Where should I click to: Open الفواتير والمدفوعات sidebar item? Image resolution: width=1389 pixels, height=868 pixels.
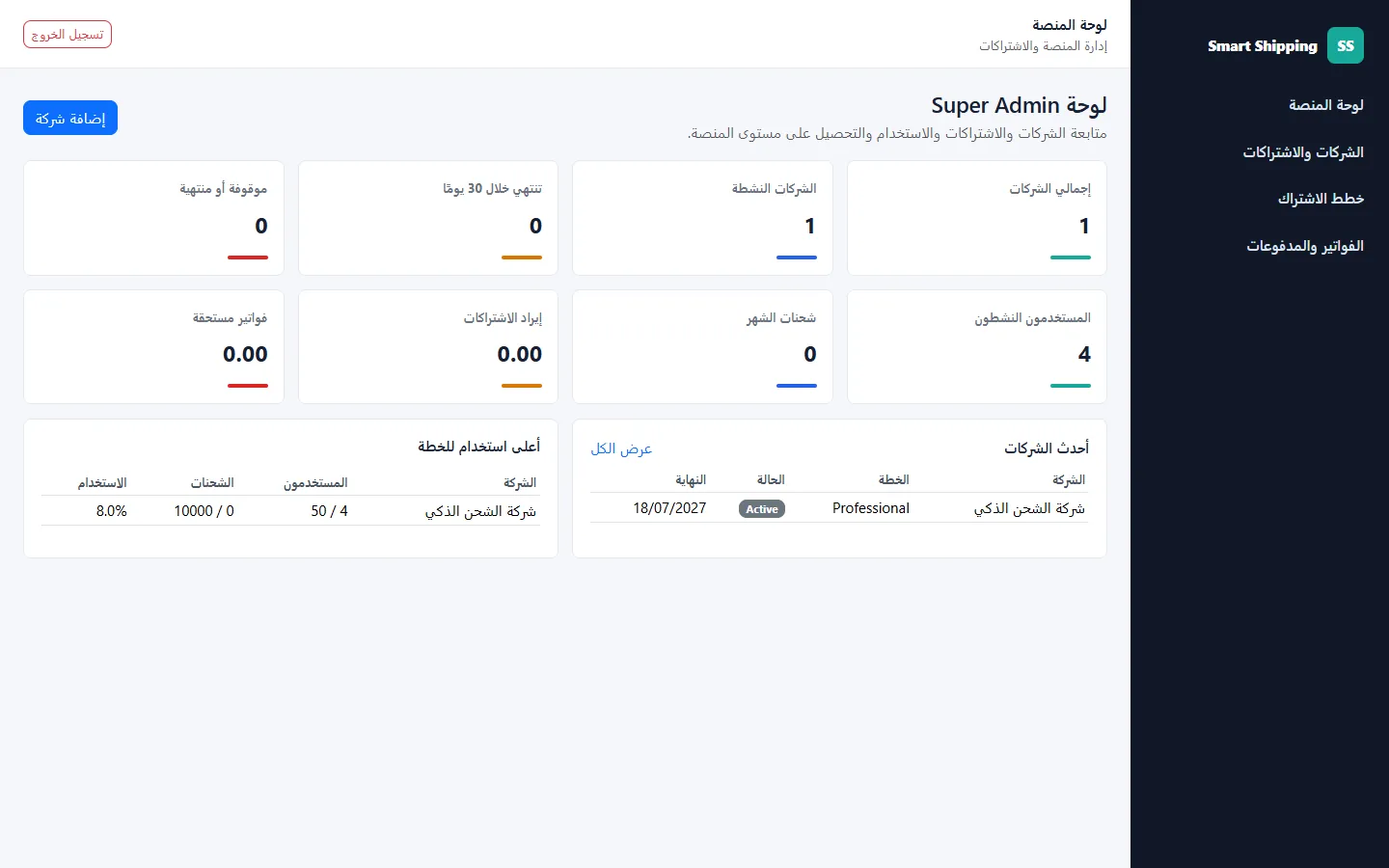coord(1305,246)
